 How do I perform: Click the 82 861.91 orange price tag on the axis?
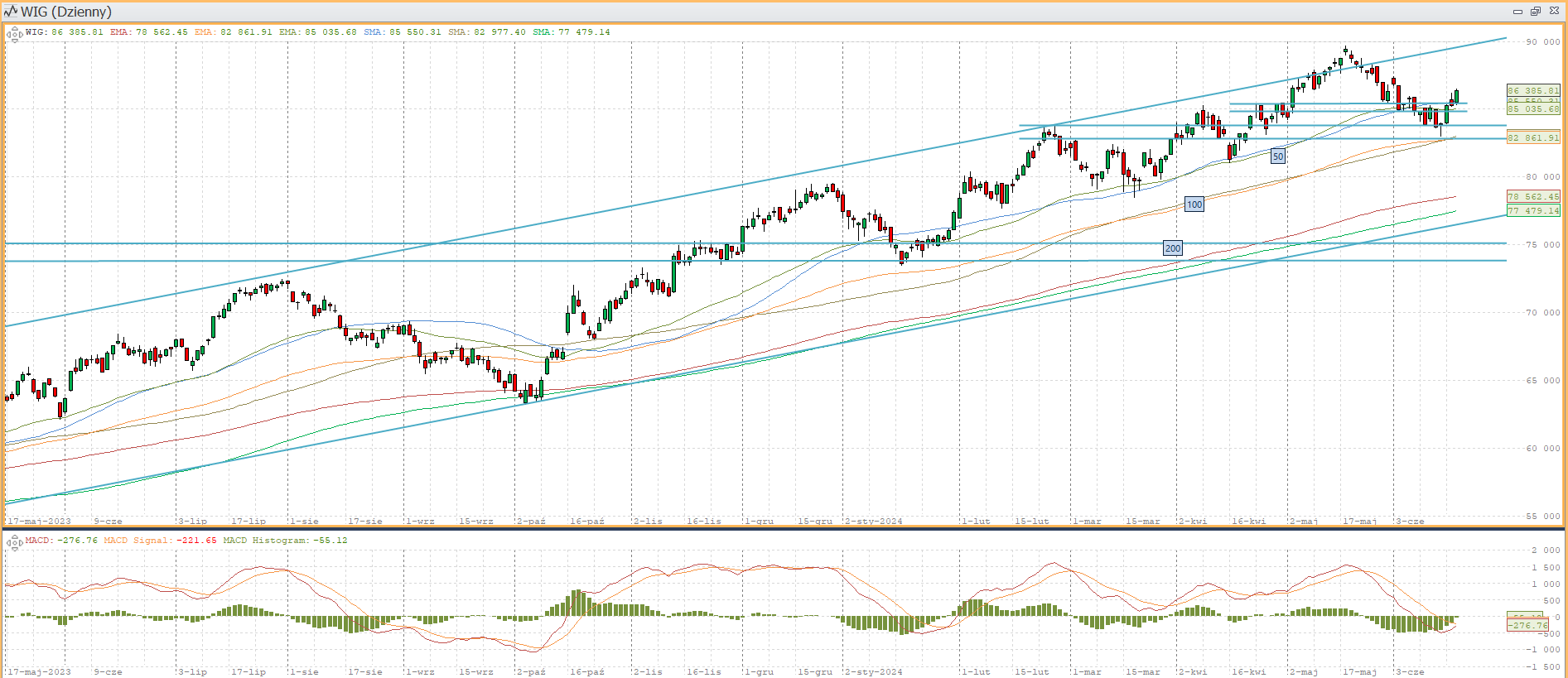pos(1532,137)
